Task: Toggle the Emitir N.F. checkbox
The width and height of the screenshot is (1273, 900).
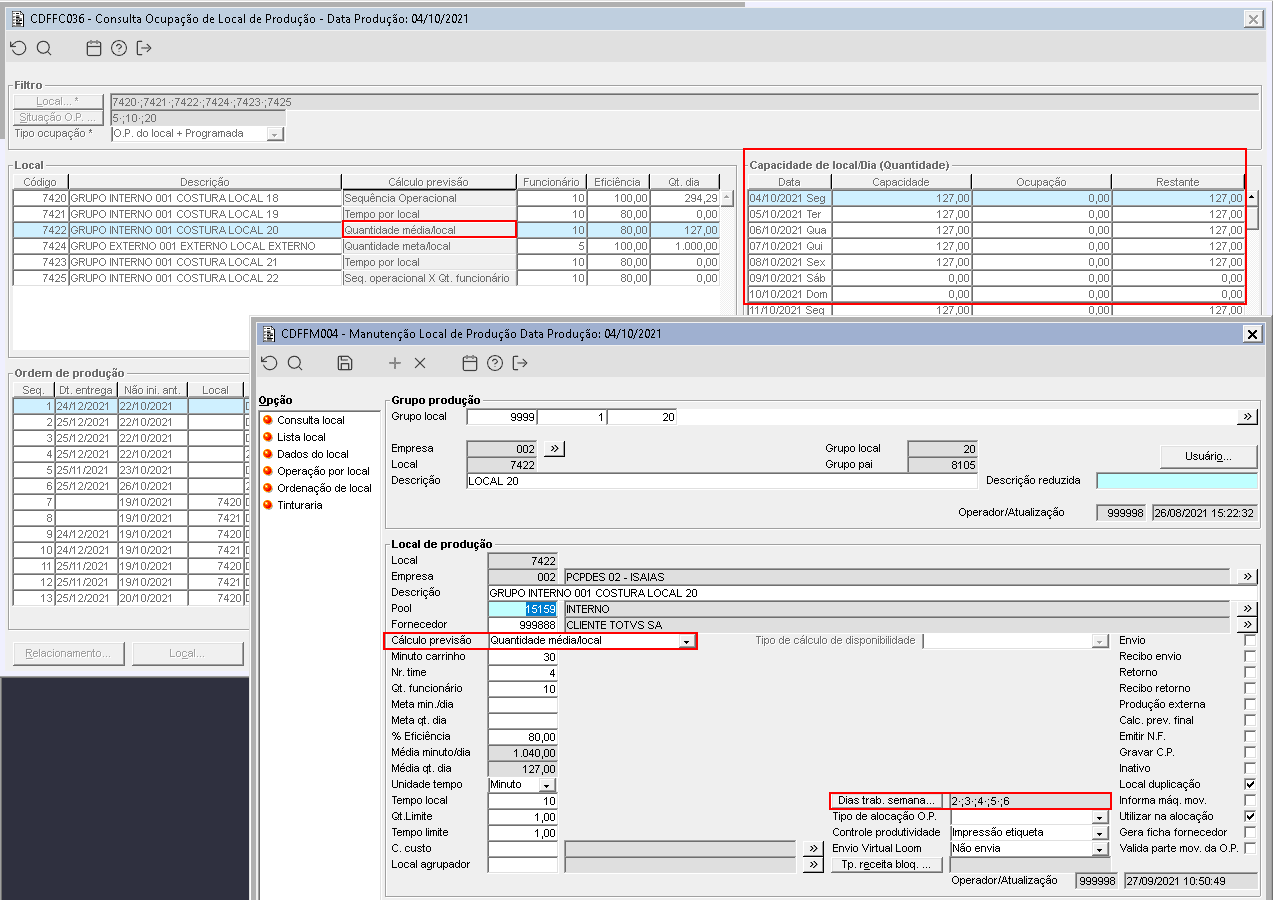Action: 1250,736
